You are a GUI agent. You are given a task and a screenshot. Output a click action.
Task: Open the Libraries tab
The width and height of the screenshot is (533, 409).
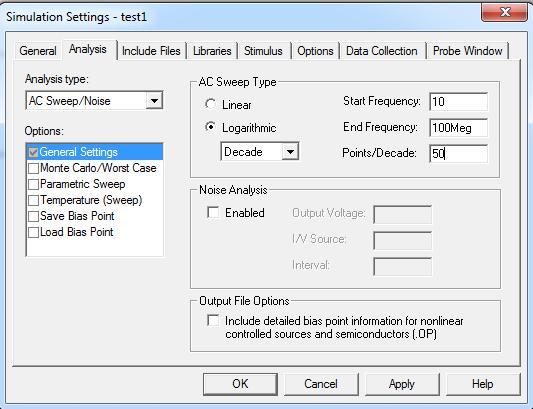pyautogui.click(x=212, y=51)
